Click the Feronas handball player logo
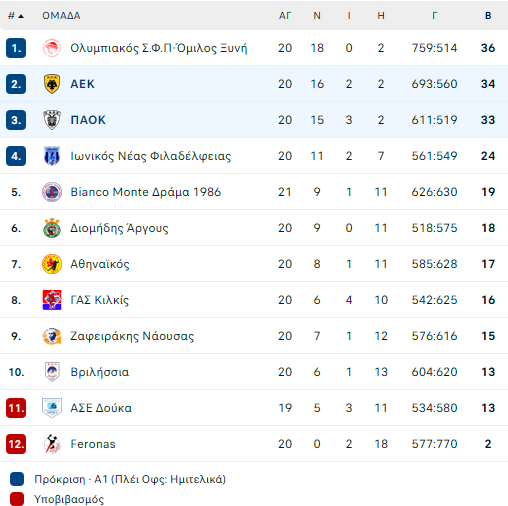The width and height of the screenshot is (508, 506). 52,444
